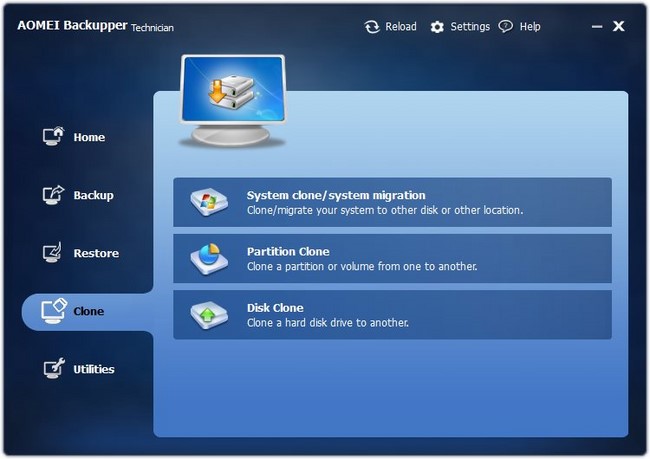The height and width of the screenshot is (459, 650).
Task: Click the Backup icon in sidebar
Action: (x=53, y=195)
